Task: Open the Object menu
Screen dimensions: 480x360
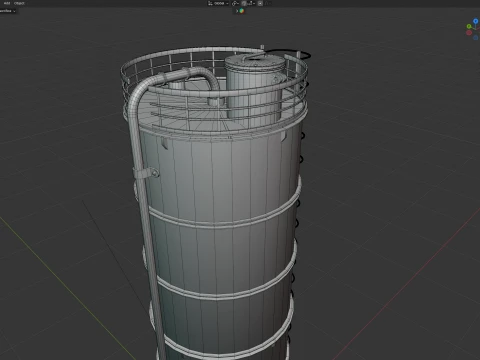Action: [19, 3]
